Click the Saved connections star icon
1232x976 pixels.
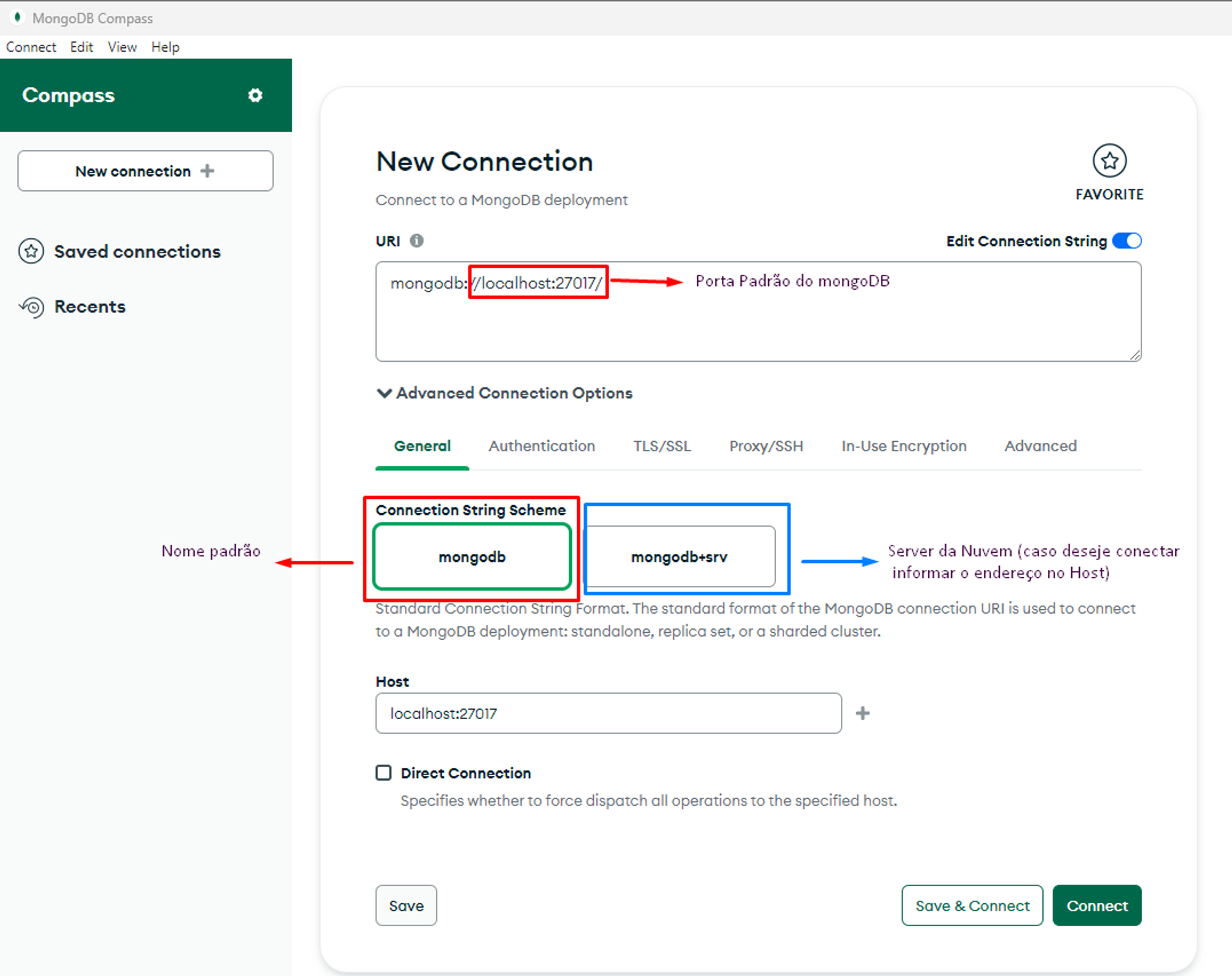tap(31, 251)
